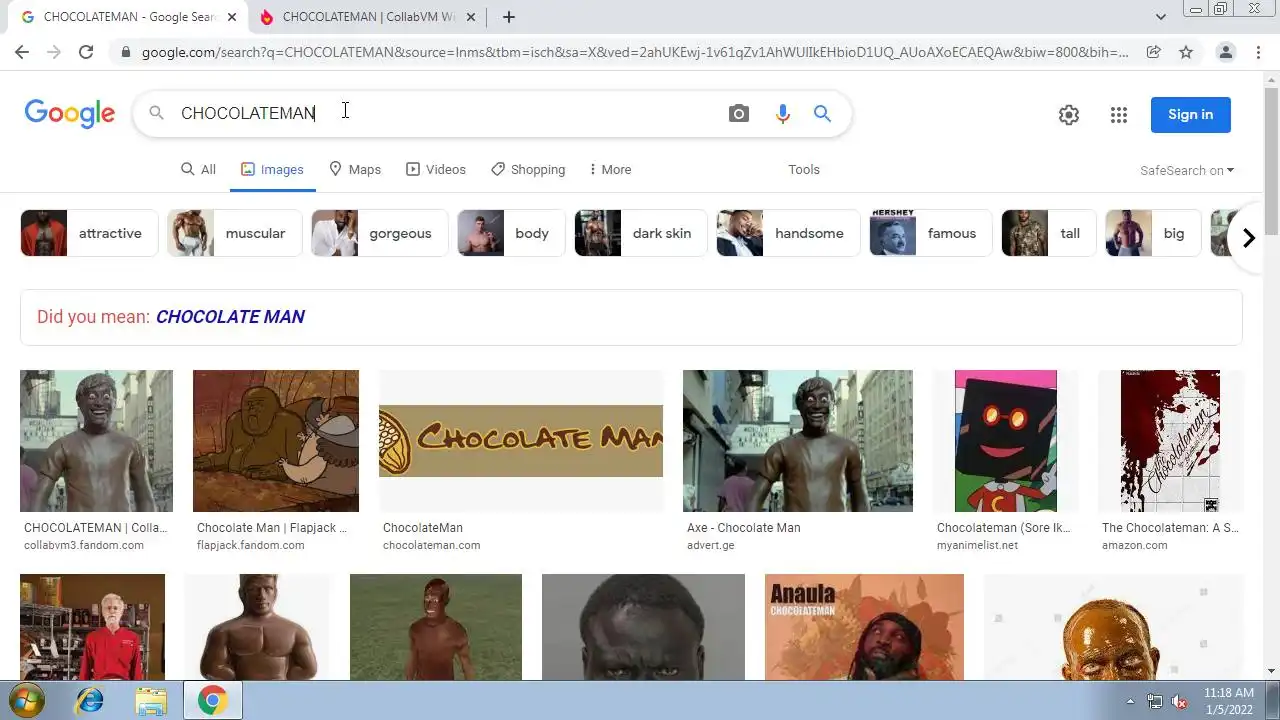Bookmark this page with star icon
Screen dimensions: 1280x720
1186,52
